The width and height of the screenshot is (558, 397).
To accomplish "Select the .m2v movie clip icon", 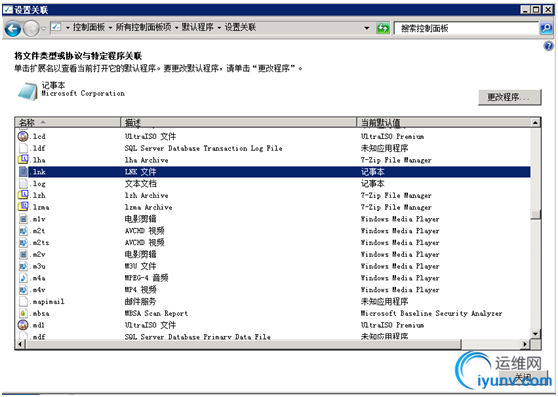I will click(x=23, y=254).
